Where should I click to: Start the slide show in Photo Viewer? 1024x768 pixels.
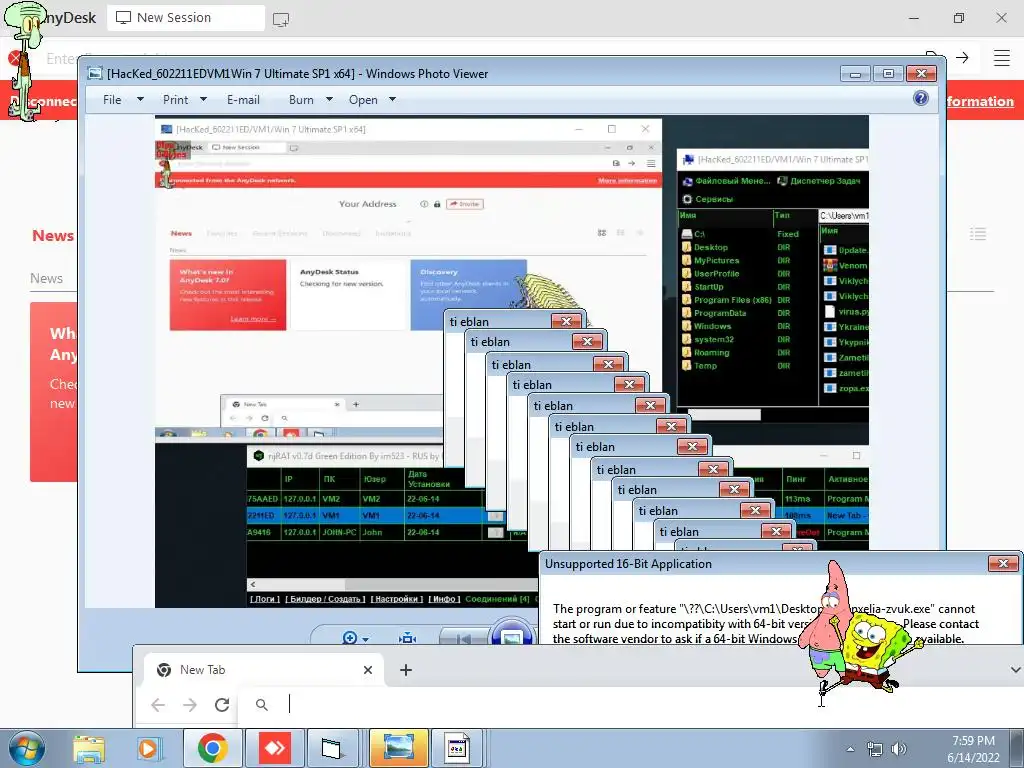(x=511, y=635)
